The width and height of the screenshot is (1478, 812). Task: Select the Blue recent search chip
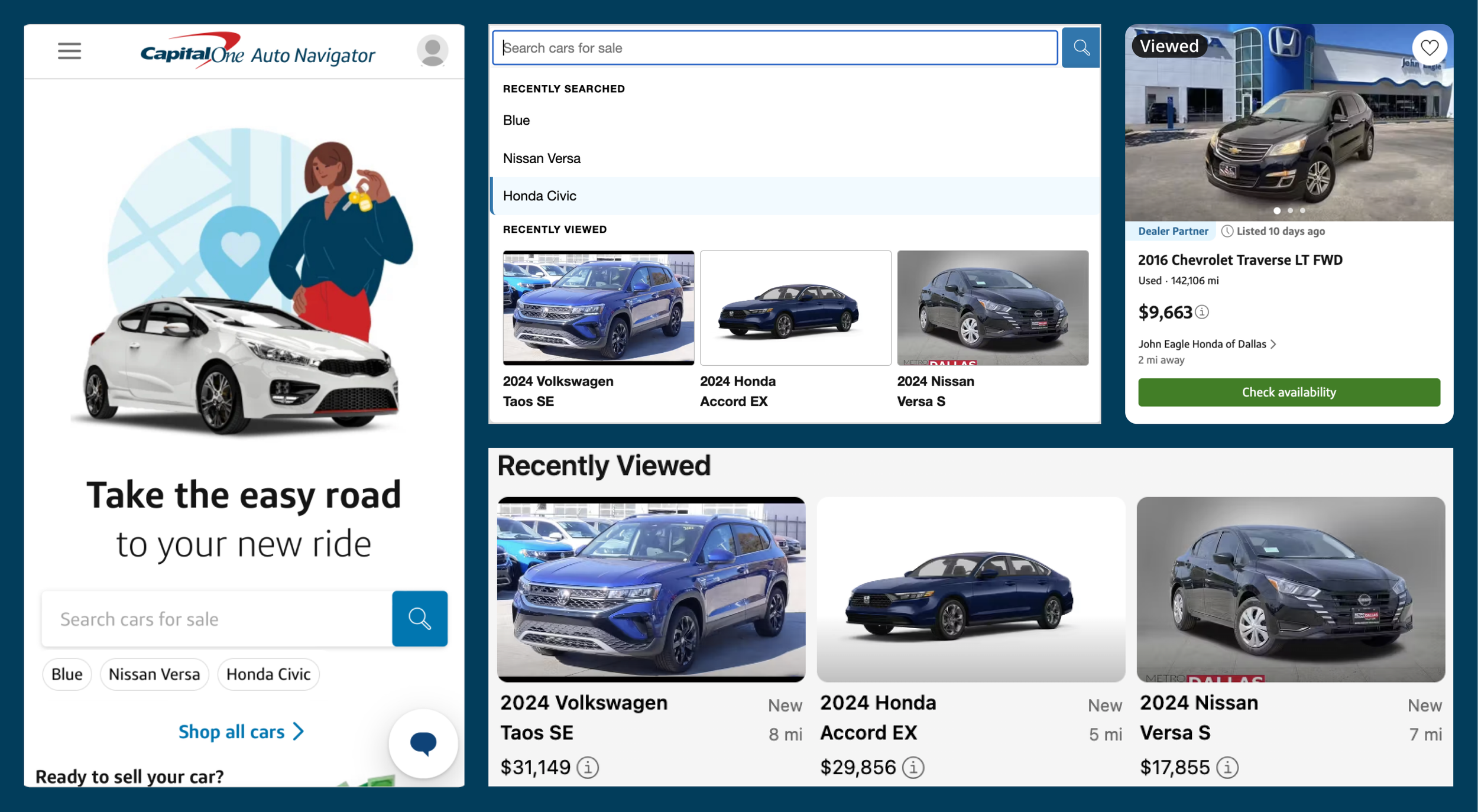point(67,674)
